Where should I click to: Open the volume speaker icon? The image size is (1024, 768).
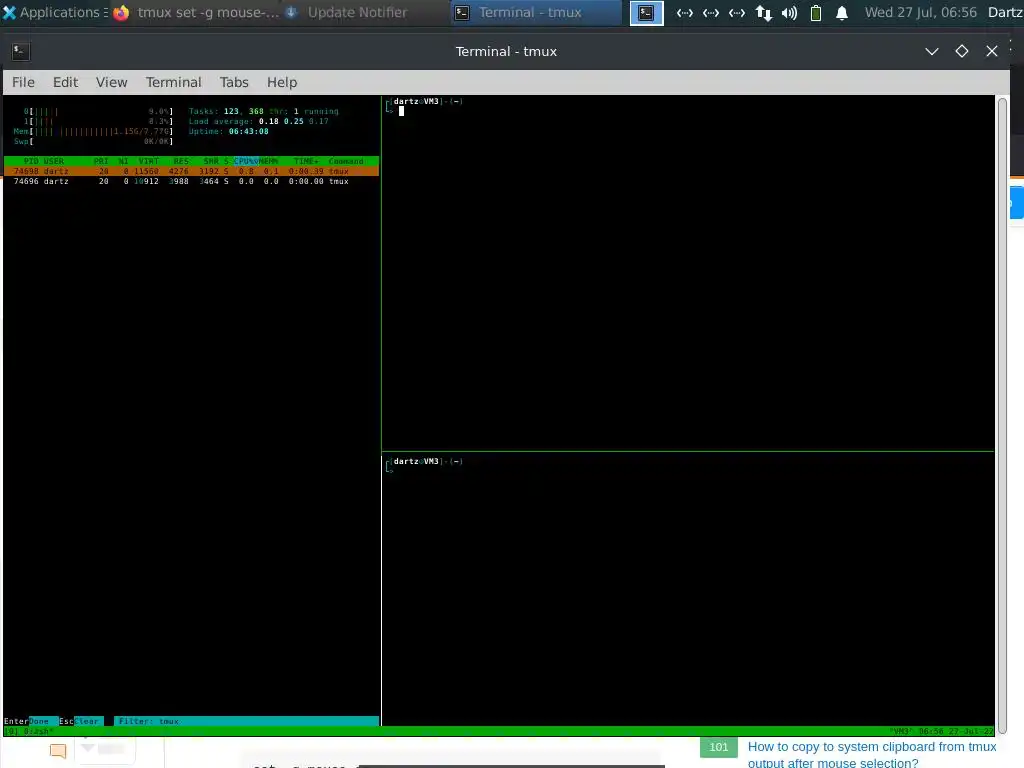point(790,12)
